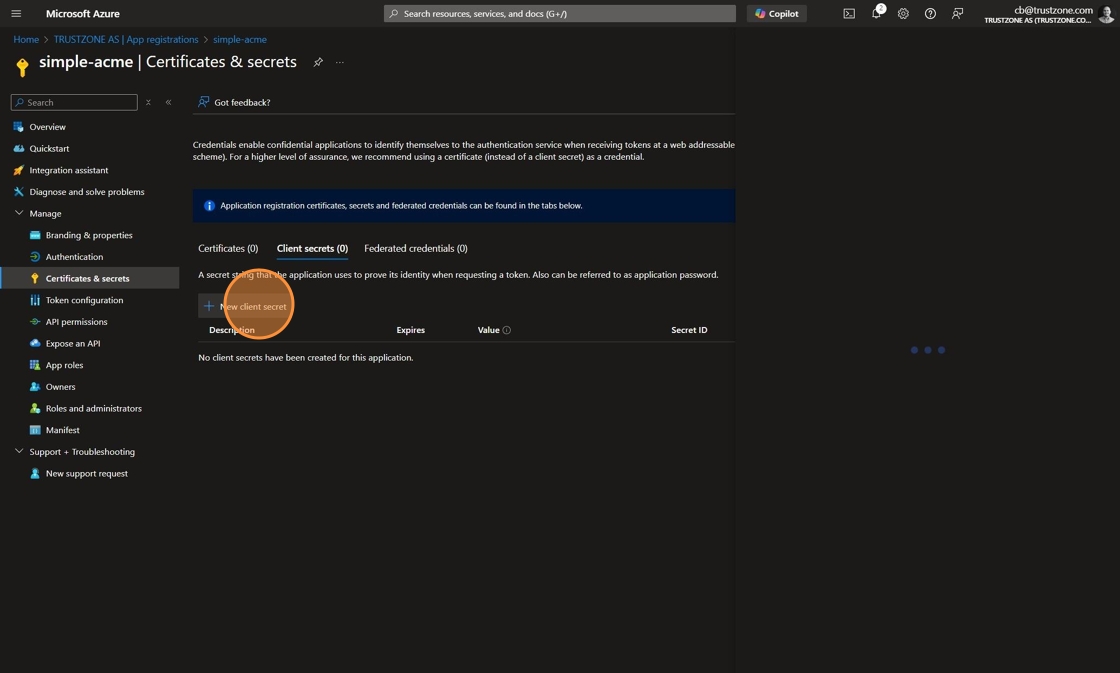Open Cloud Shell from the top bar

[849, 14]
